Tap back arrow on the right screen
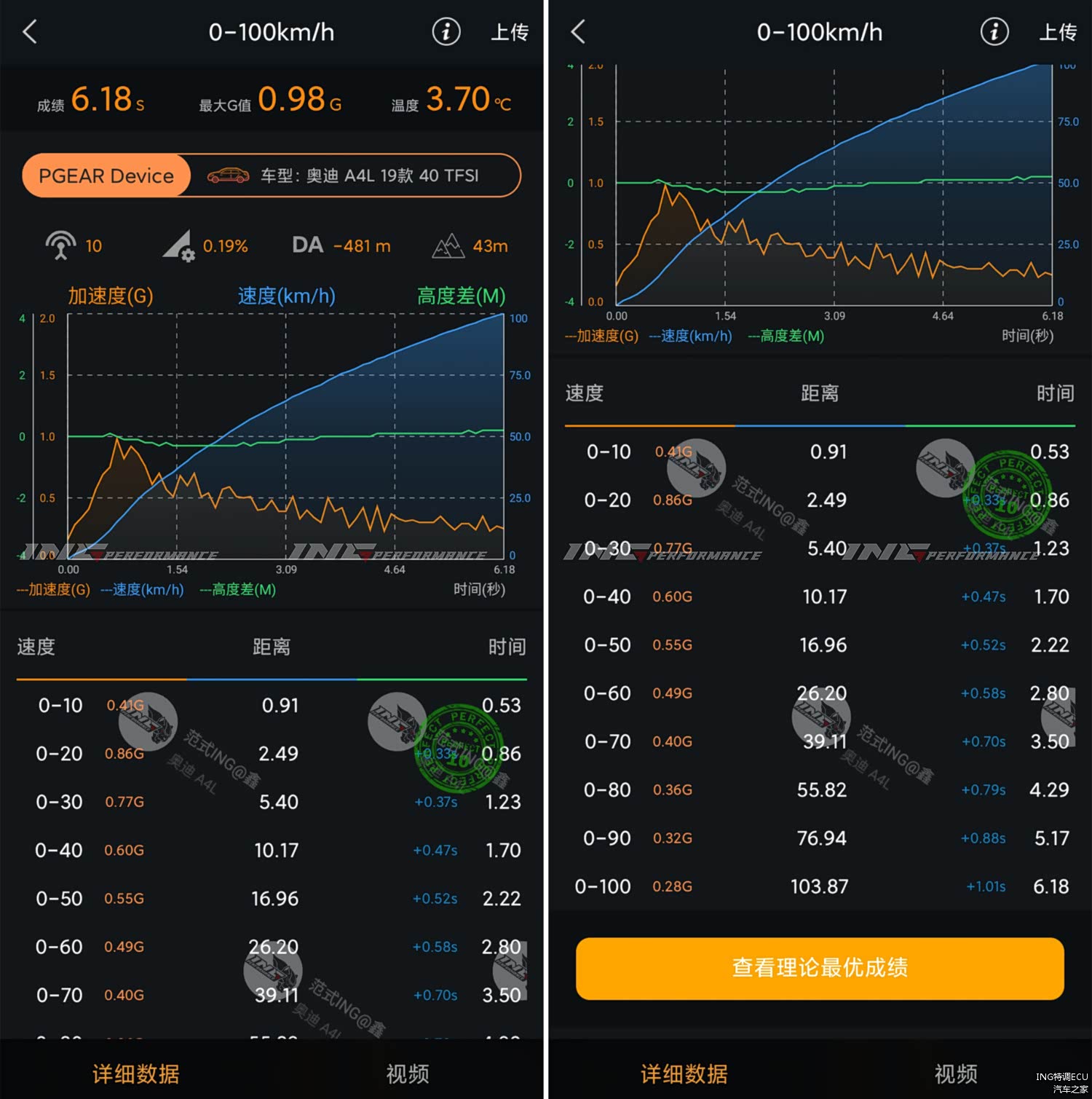1092x1099 pixels. [578, 32]
